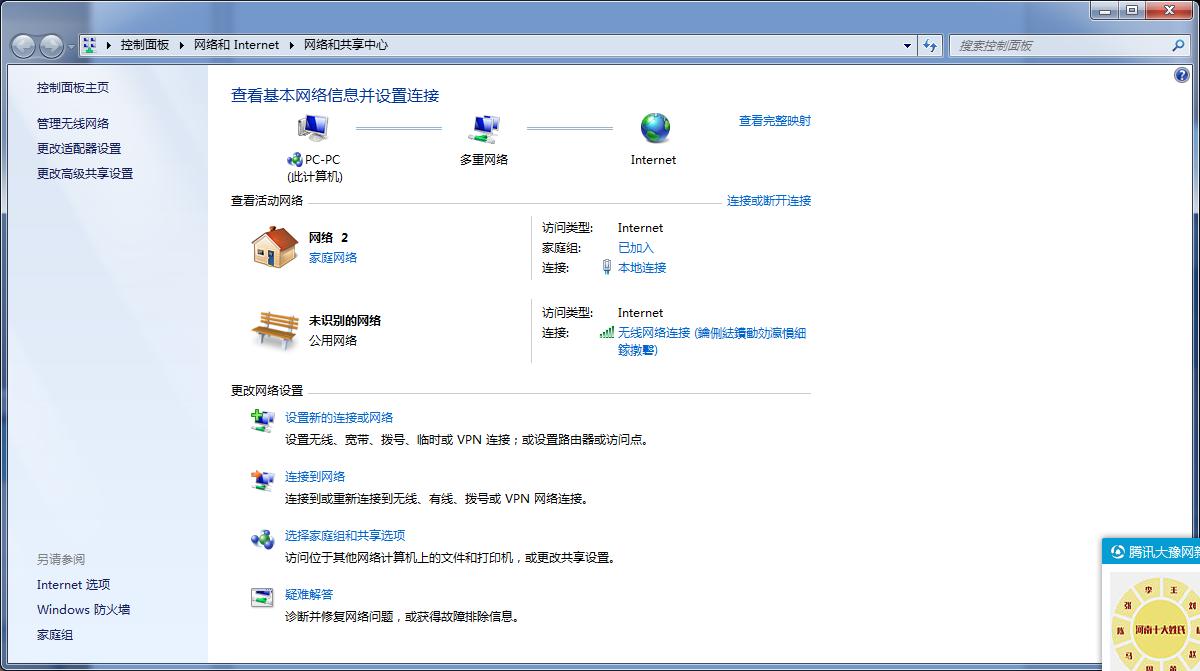Go back with the back arrow button

[24, 46]
